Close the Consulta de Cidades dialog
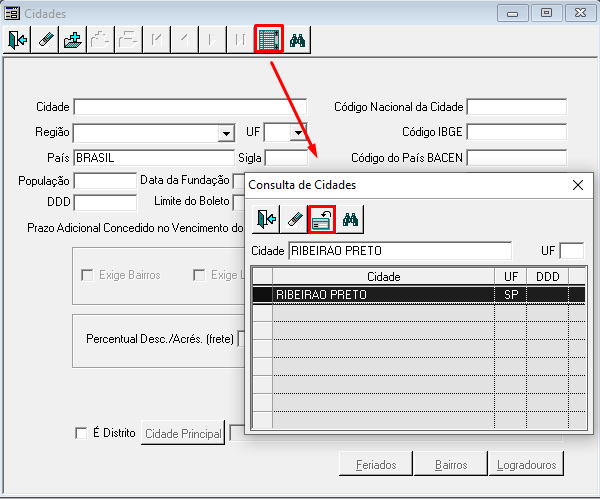This screenshot has height=499, width=600. [x=578, y=185]
